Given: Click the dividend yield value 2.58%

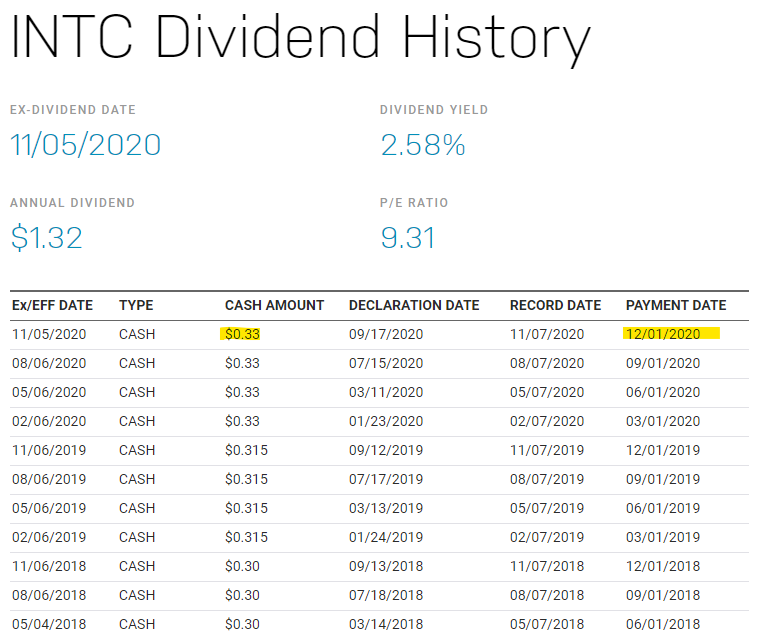Looking at the screenshot, I should (423, 145).
